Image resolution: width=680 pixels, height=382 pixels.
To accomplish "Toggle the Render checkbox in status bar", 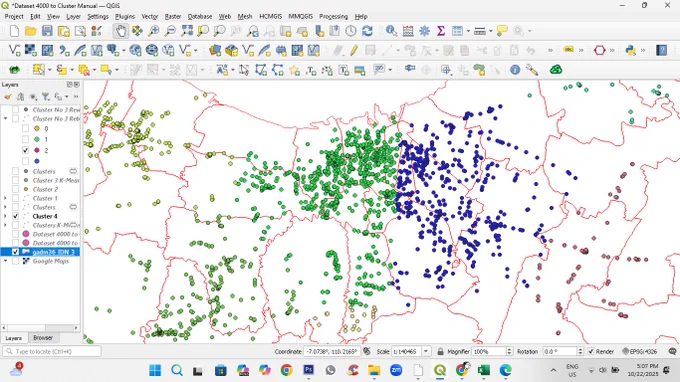I will tap(591, 351).
